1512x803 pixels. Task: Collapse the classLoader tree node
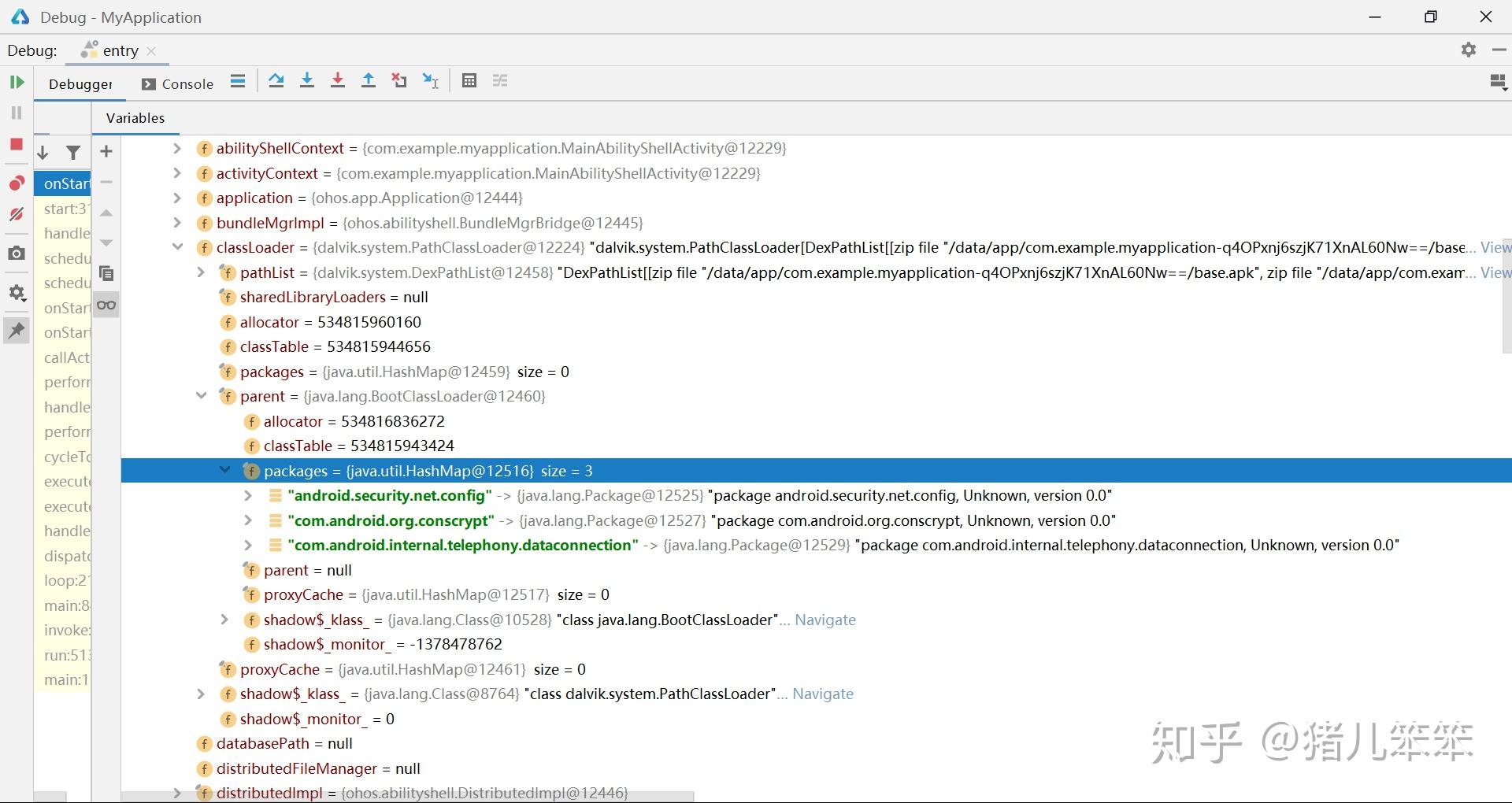[177, 247]
